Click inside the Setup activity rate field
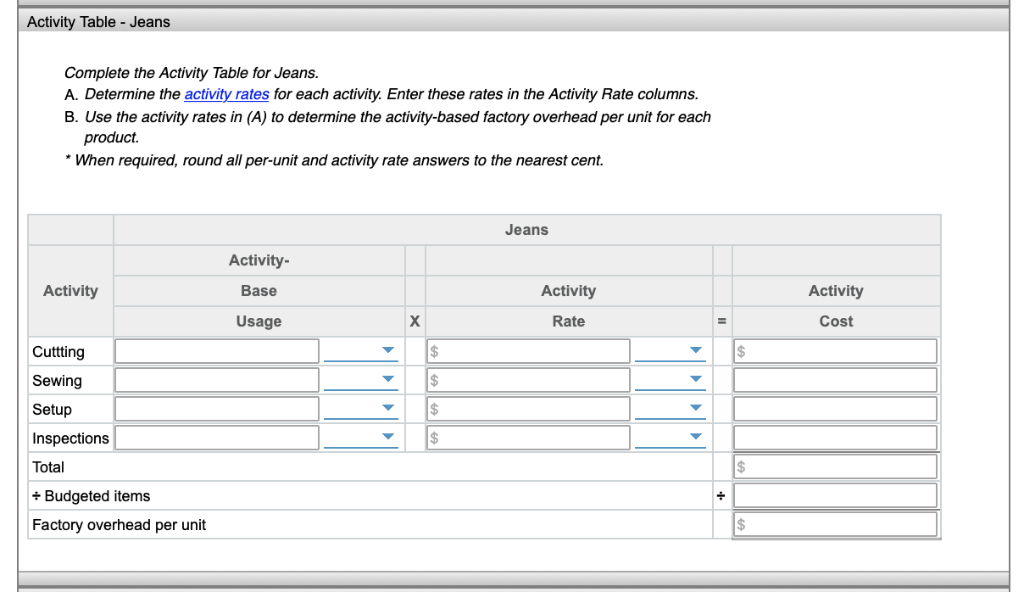 [x=528, y=408]
